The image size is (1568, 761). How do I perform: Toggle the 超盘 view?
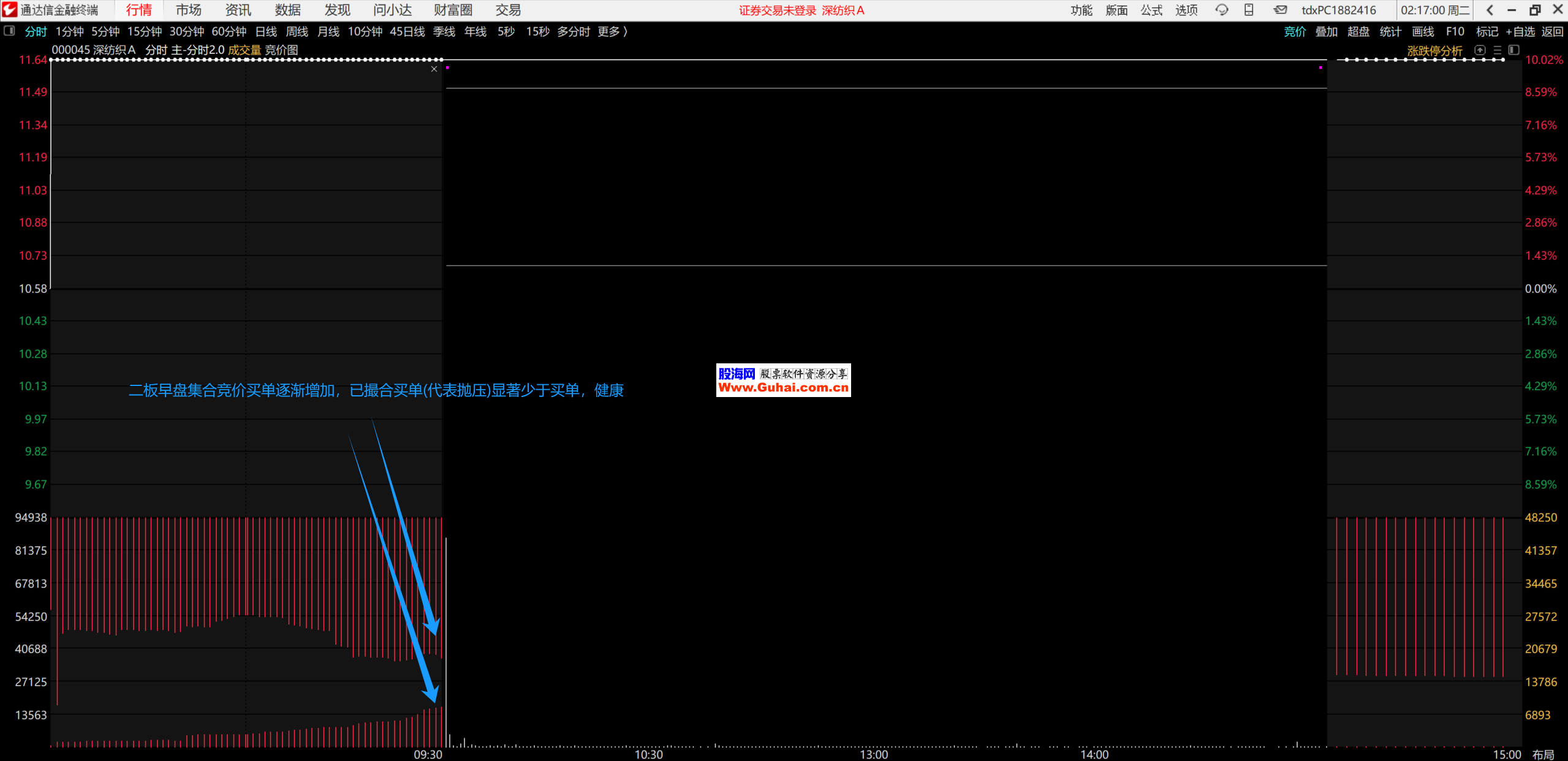(1358, 32)
